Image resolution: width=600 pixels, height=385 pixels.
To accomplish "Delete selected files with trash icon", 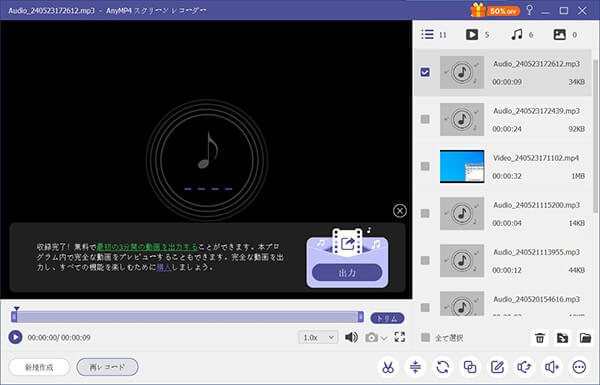I will [540, 338].
